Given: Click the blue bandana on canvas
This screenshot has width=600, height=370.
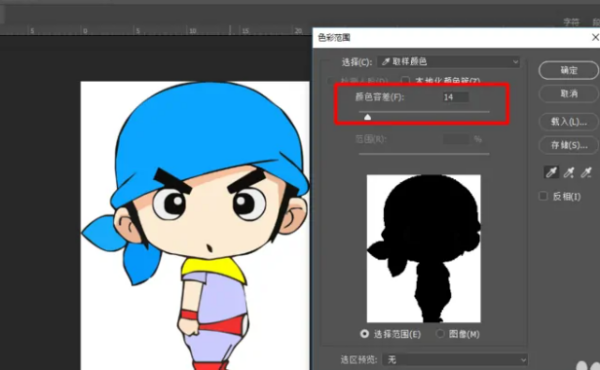Looking at the screenshot, I should coord(209,134).
